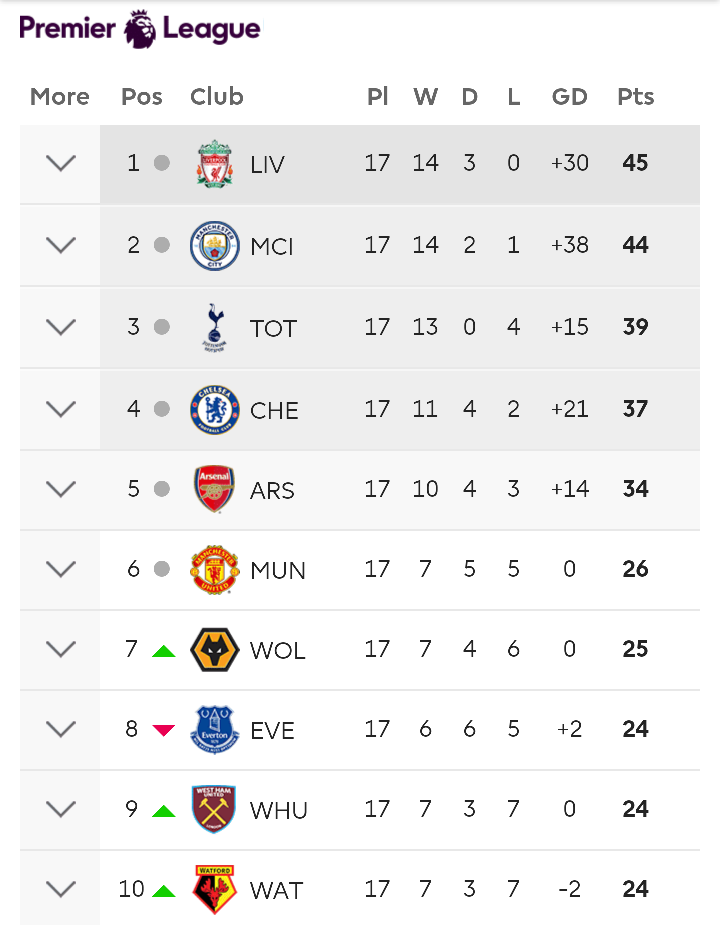Open the WOL club name link
The image size is (720, 925).
pyautogui.click(x=277, y=651)
